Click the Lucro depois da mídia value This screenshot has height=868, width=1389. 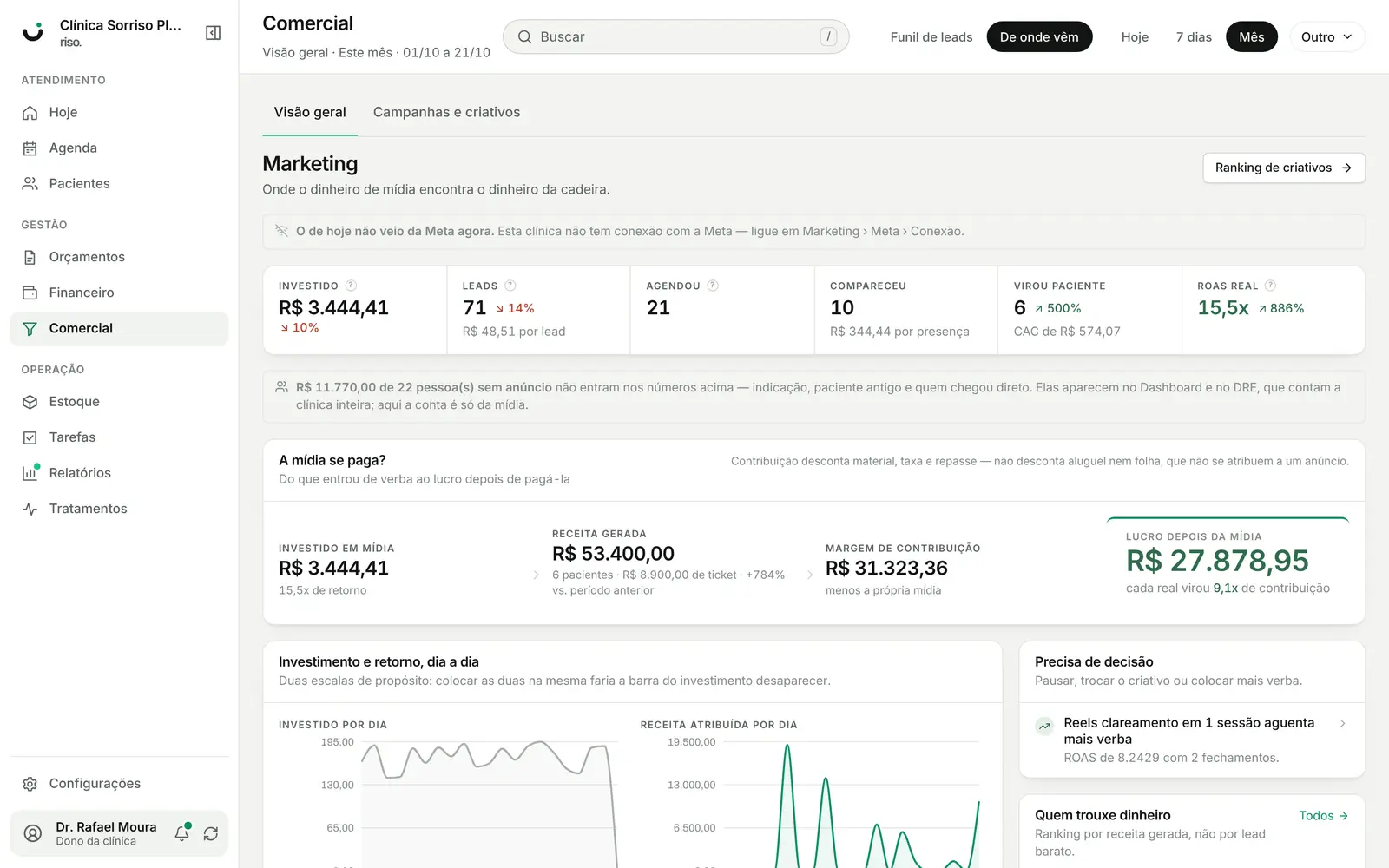[1217, 562]
